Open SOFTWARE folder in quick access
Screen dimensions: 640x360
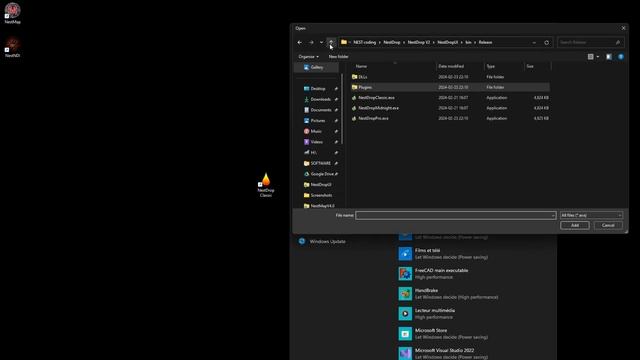[x=320, y=163]
